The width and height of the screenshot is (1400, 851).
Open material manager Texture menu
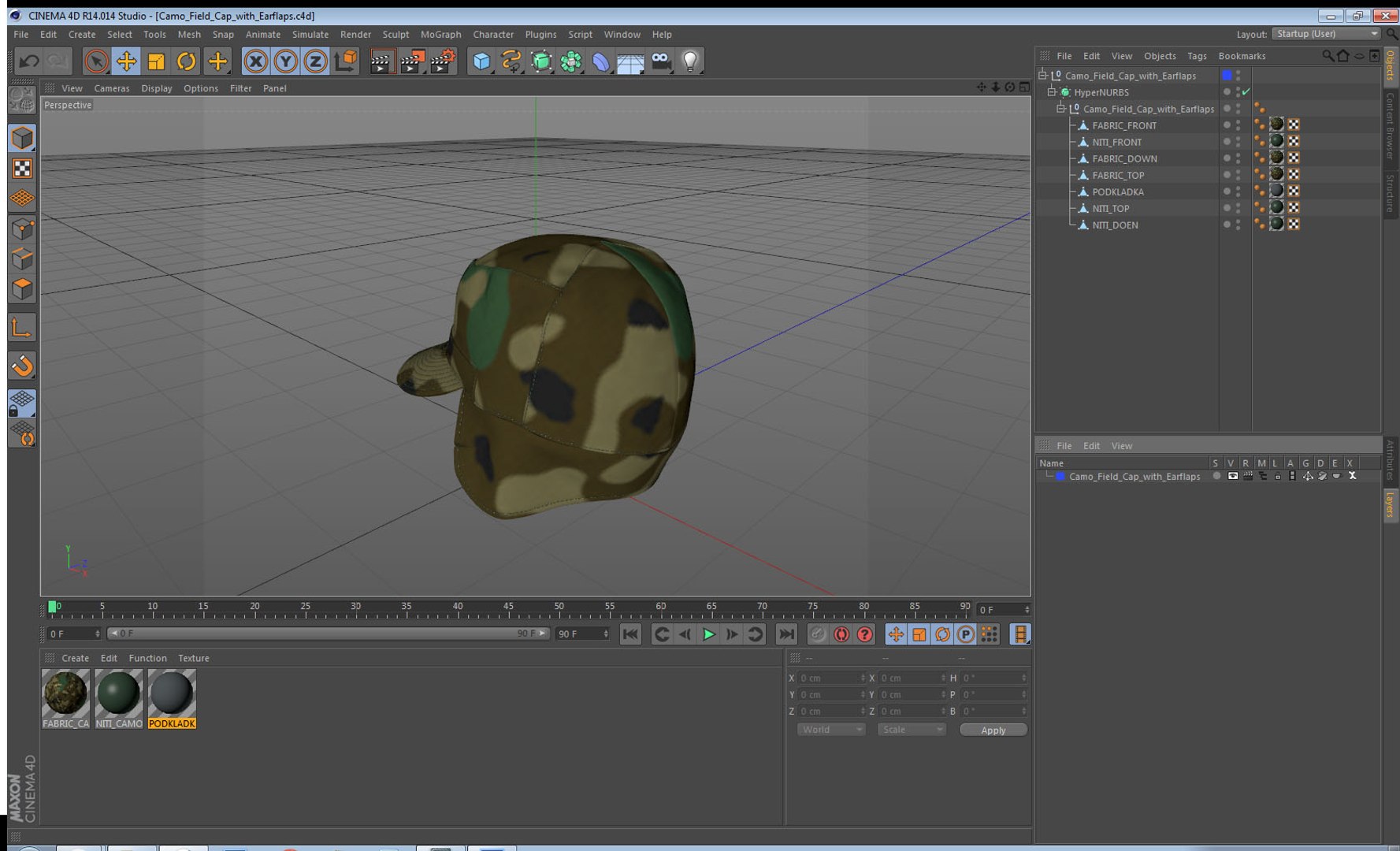193,658
